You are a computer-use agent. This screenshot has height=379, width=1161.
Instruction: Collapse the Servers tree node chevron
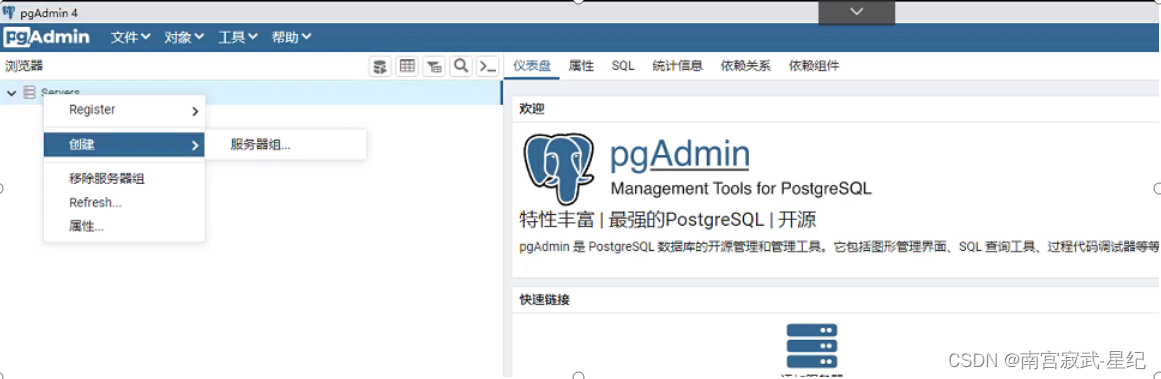click(11, 93)
